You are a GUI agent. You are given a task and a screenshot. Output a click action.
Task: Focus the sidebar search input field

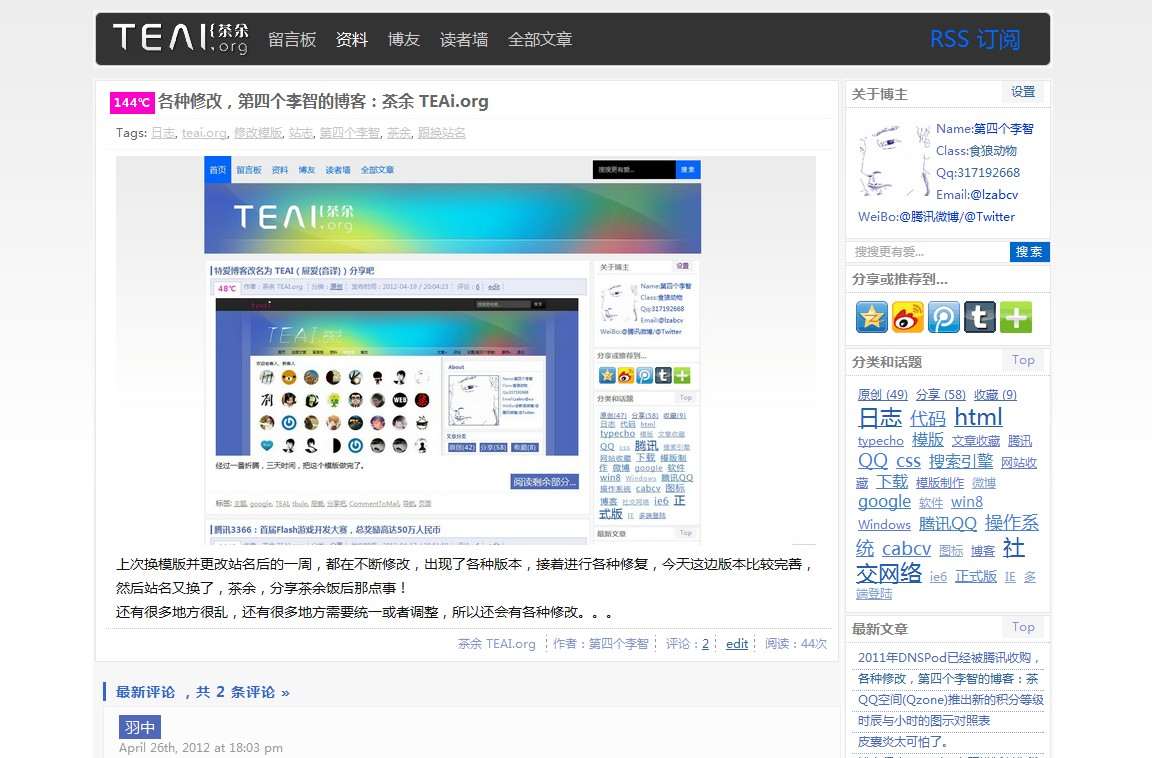coord(928,252)
